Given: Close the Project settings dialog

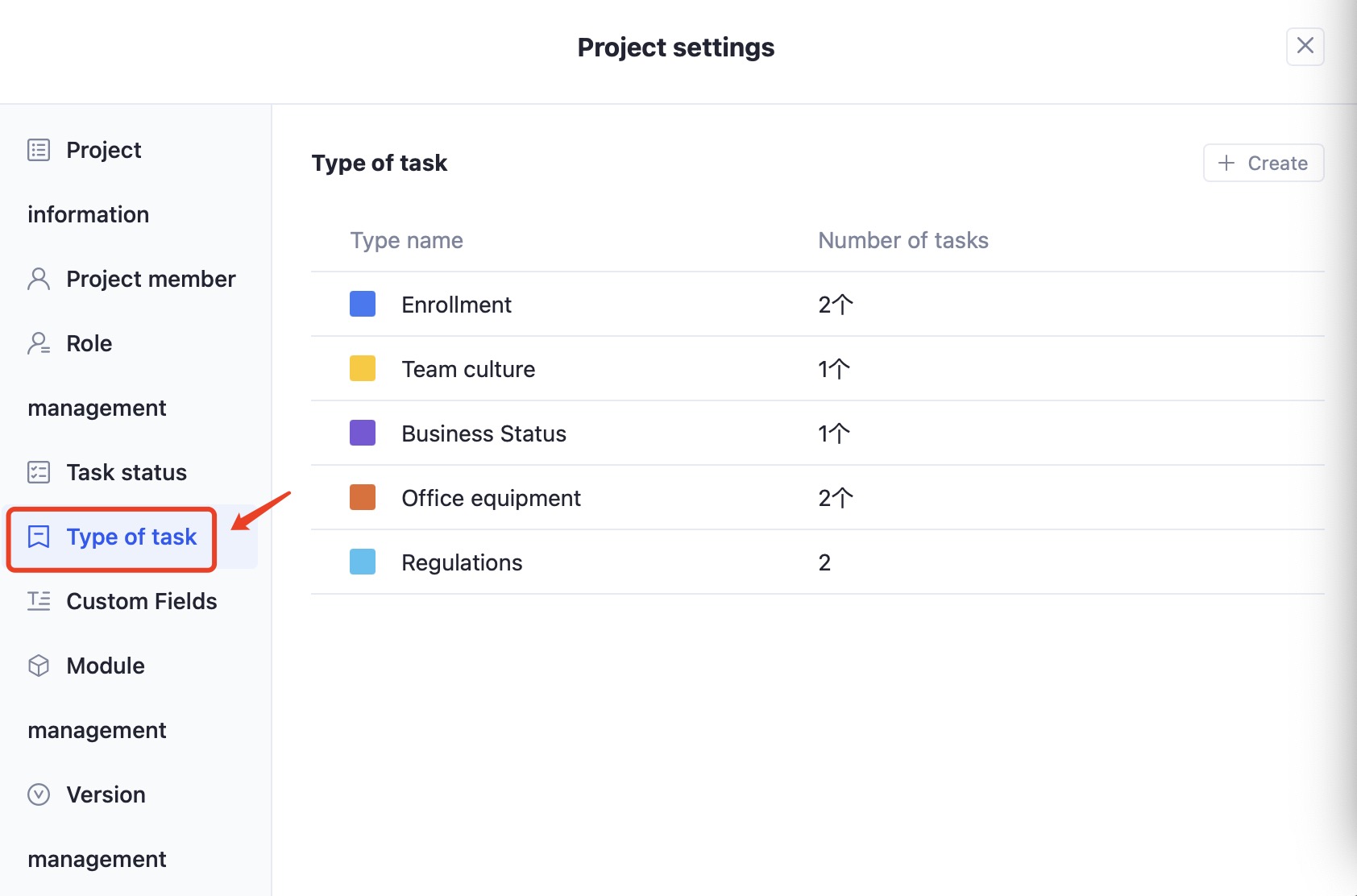Looking at the screenshot, I should tap(1305, 46).
